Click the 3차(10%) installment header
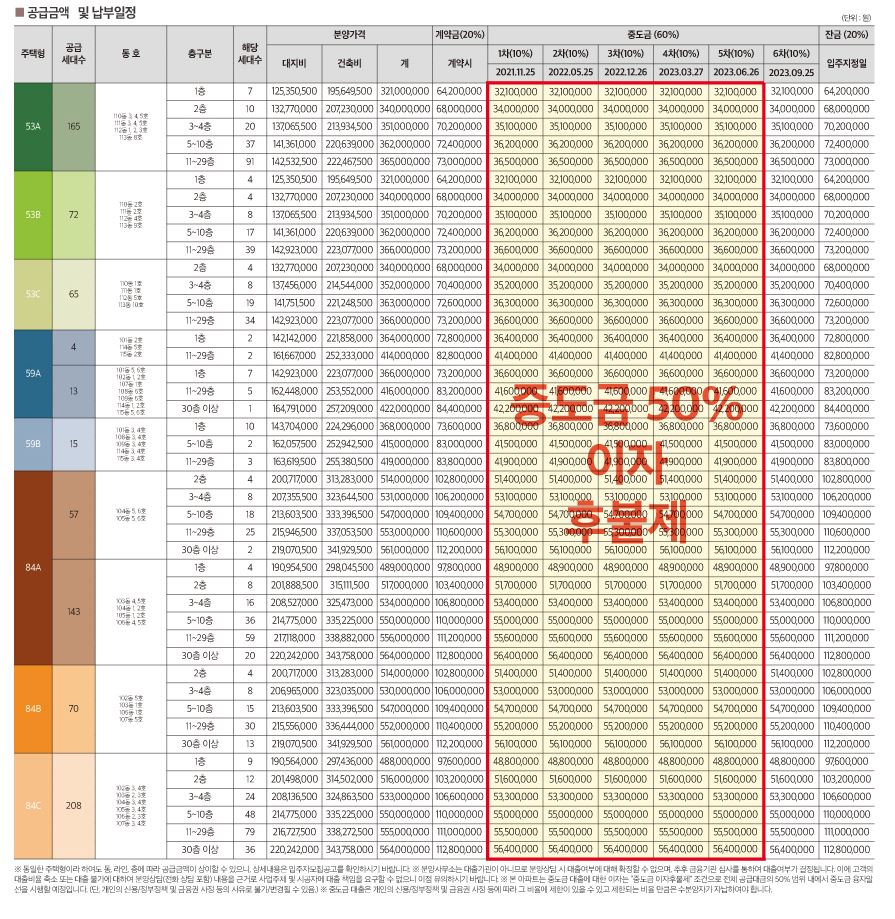 point(625,53)
